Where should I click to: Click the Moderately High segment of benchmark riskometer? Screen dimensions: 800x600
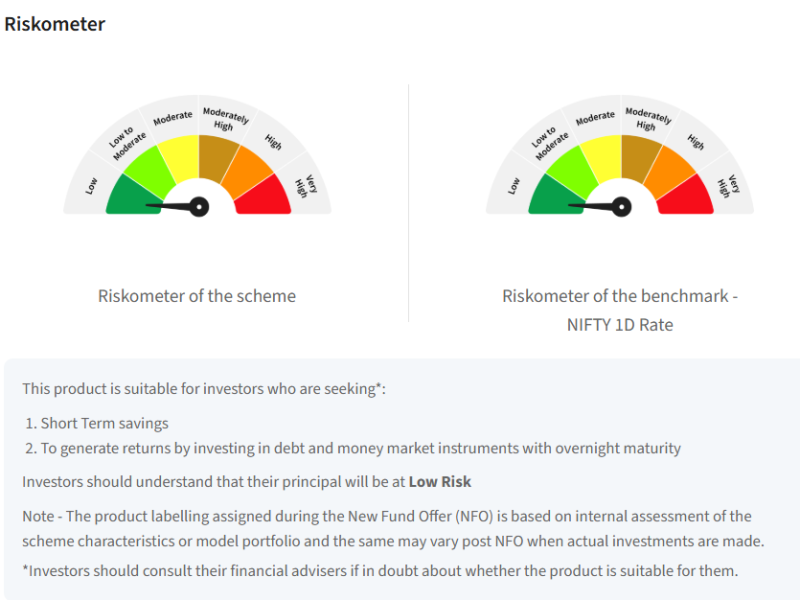(641, 155)
